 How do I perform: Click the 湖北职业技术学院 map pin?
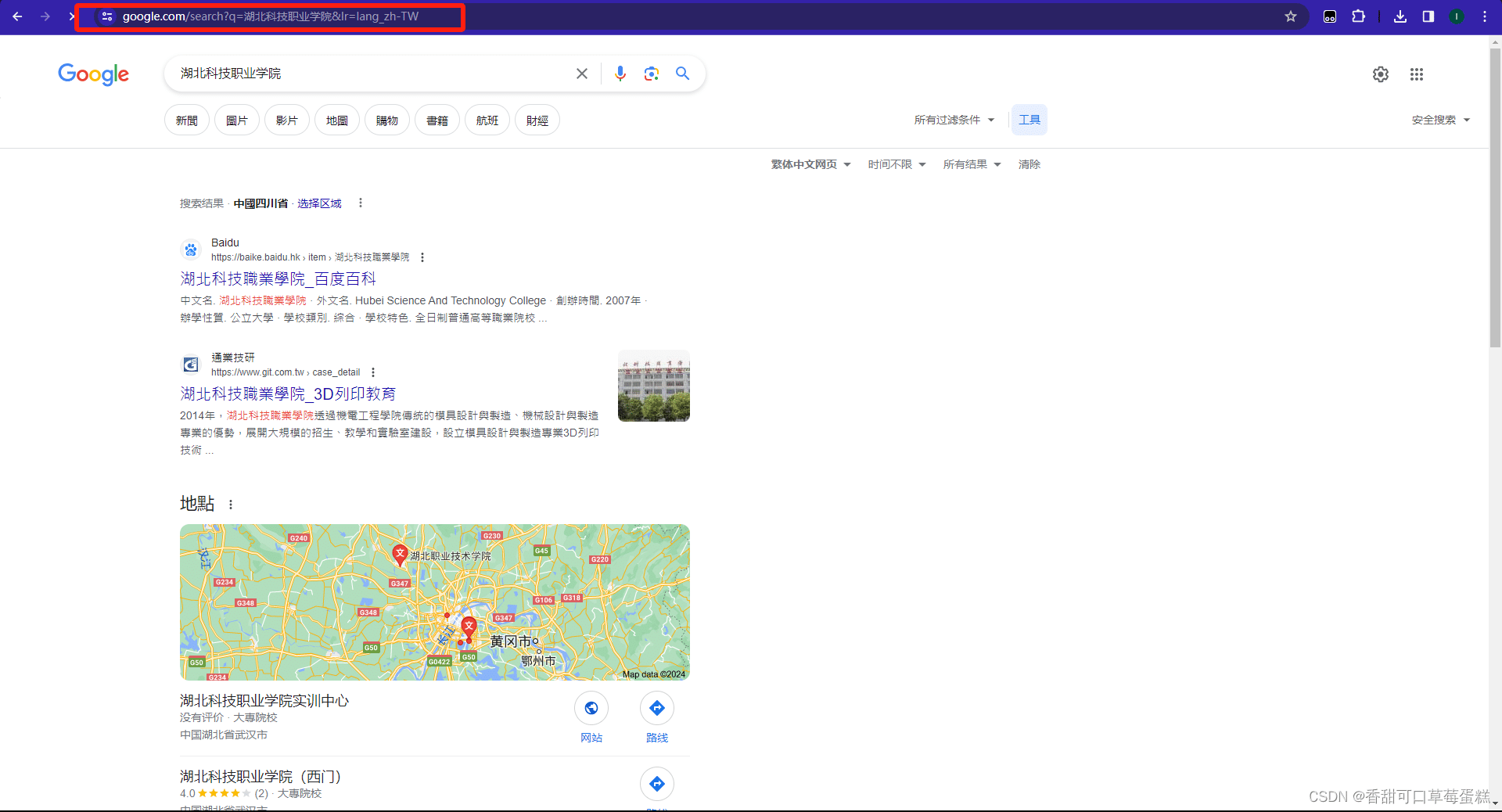(400, 555)
